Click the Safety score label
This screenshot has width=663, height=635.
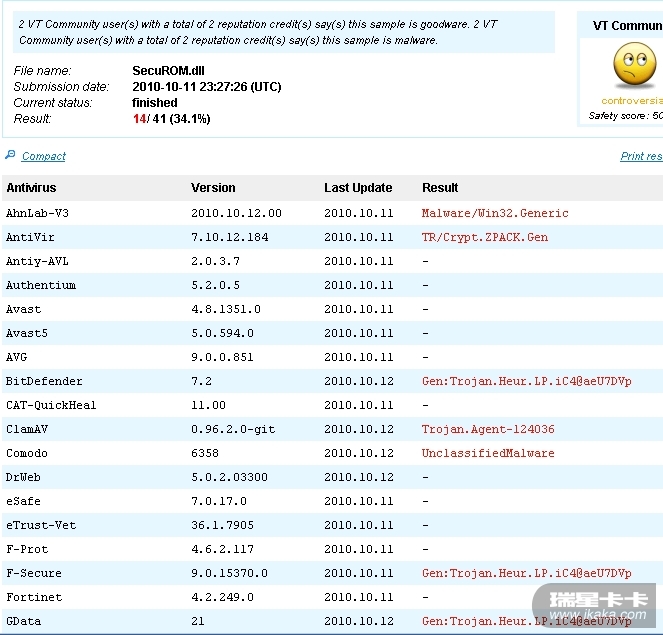625,116
